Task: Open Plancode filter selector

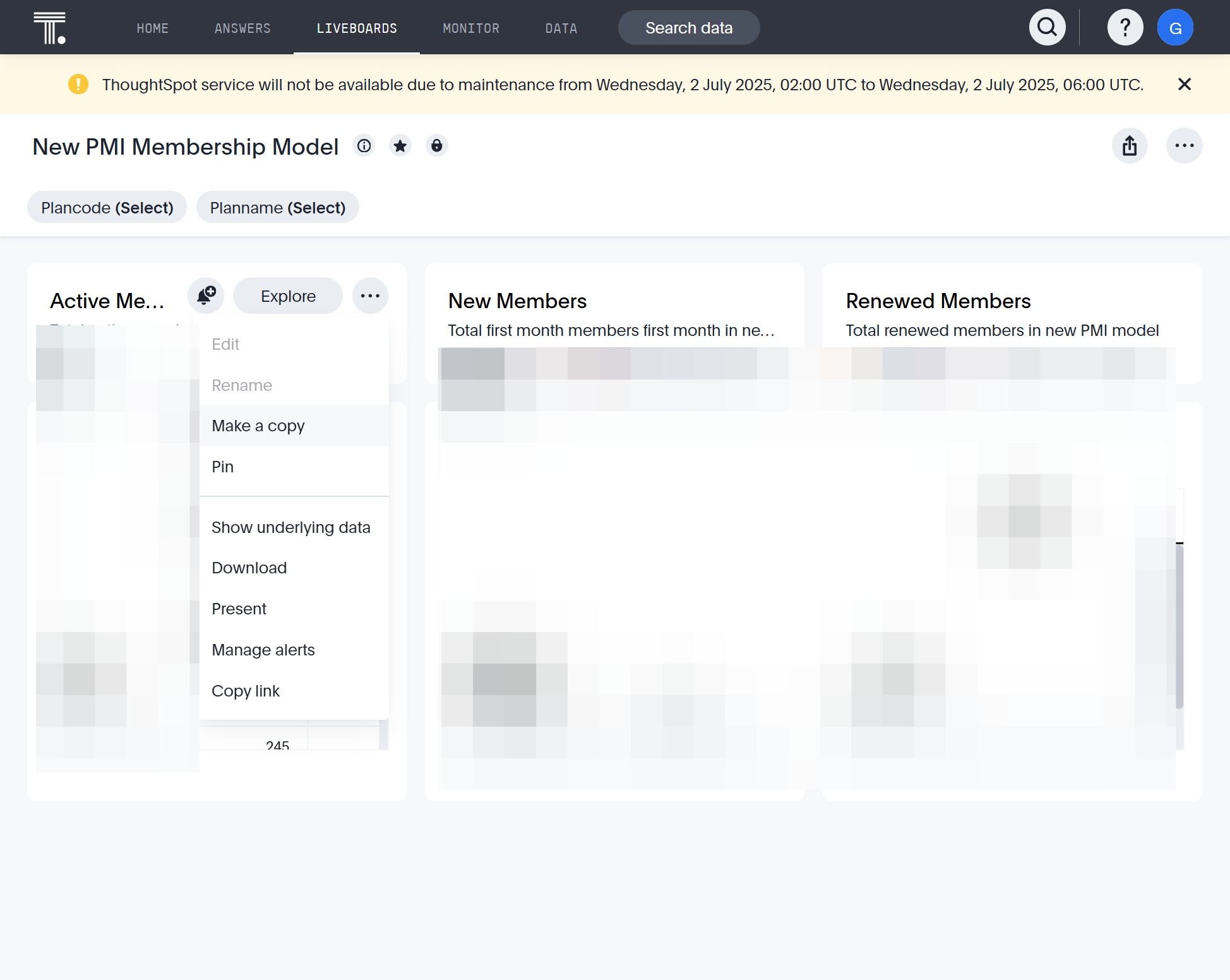Action: tap(107, 207)
